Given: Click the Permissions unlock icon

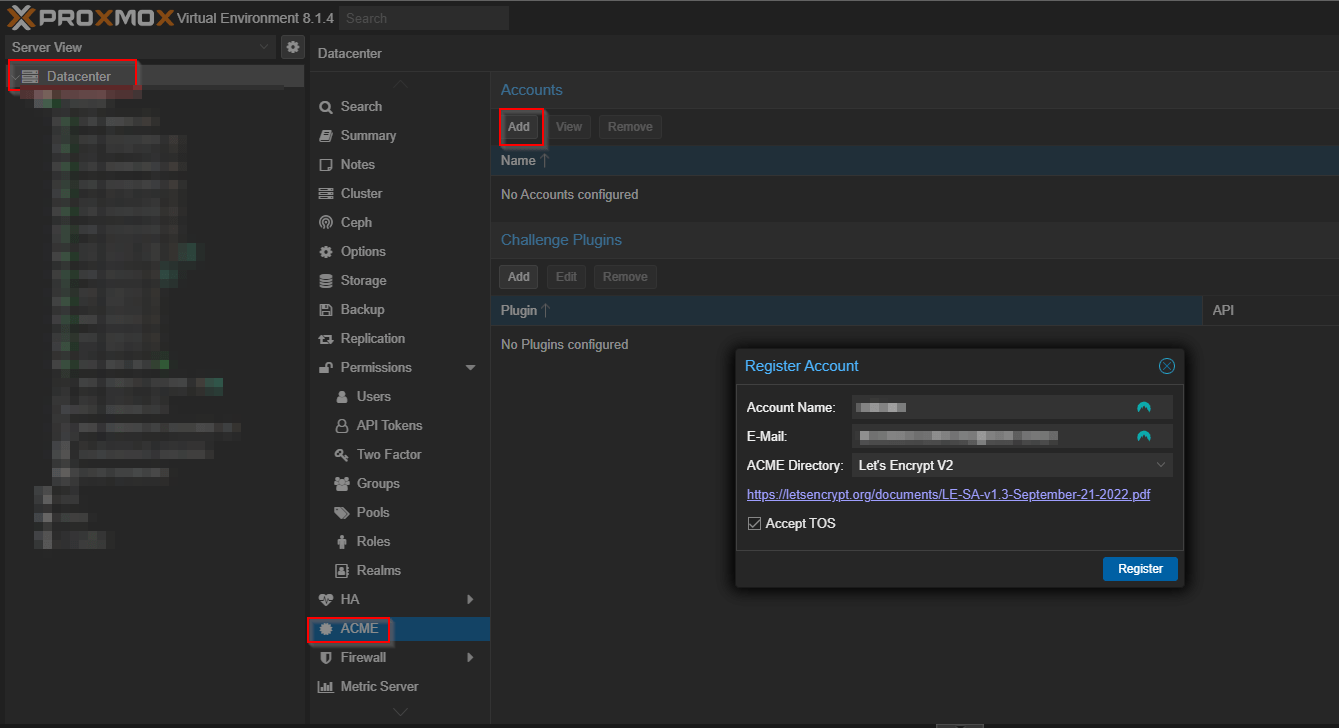Looking at the screenshot, I should 326,367.
